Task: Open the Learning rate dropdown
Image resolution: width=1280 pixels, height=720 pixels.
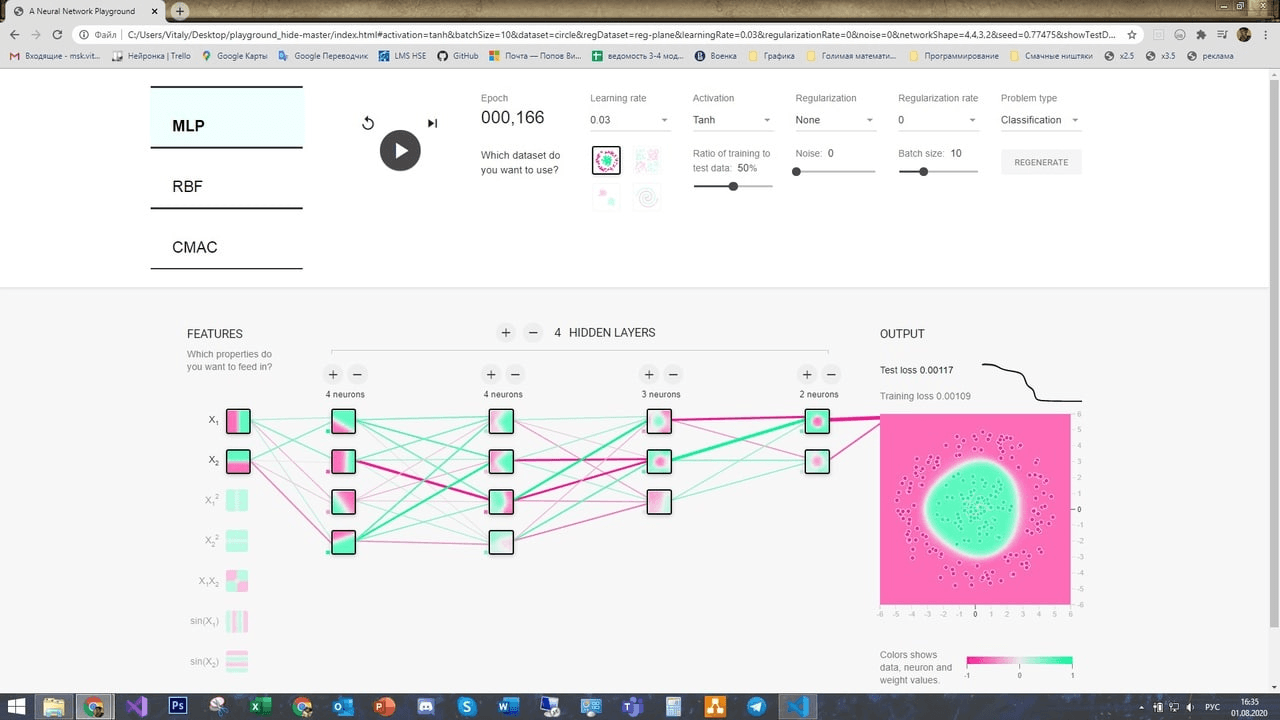Action: tap(630, 120)
